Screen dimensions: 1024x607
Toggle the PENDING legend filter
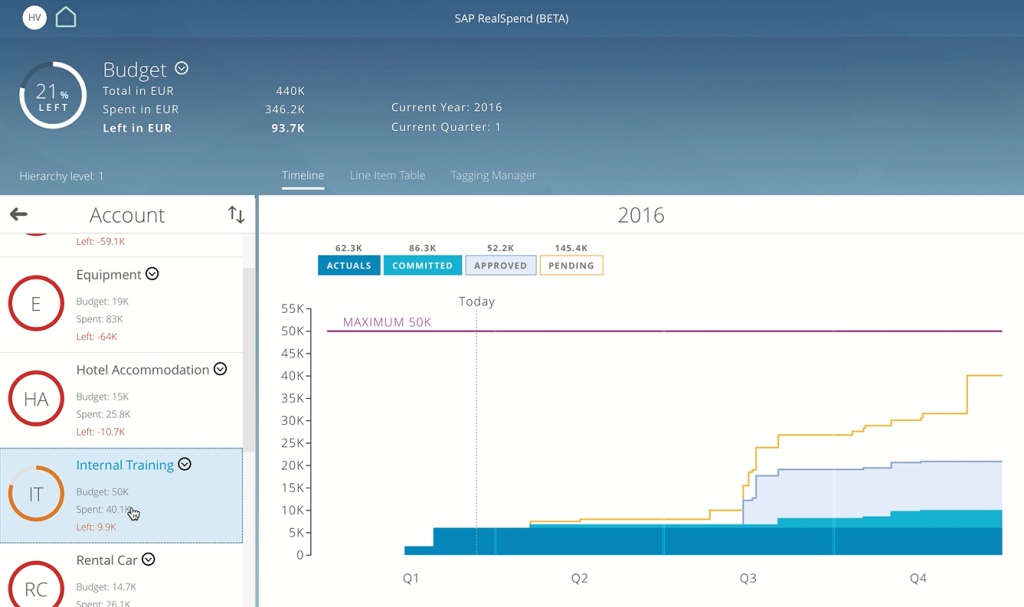click(x=571, y=265)
